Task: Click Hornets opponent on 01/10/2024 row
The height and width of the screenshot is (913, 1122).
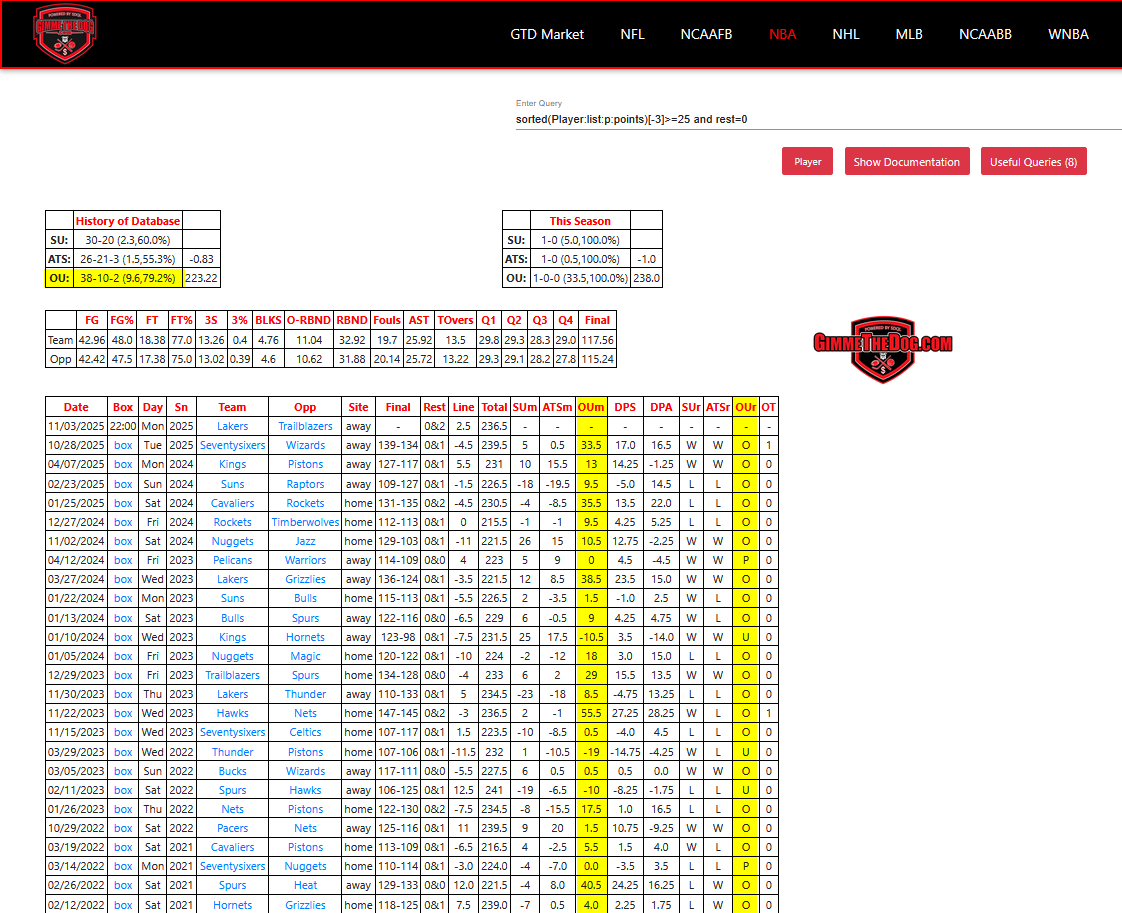Action: pyautogui.click(x=305, y=638)
